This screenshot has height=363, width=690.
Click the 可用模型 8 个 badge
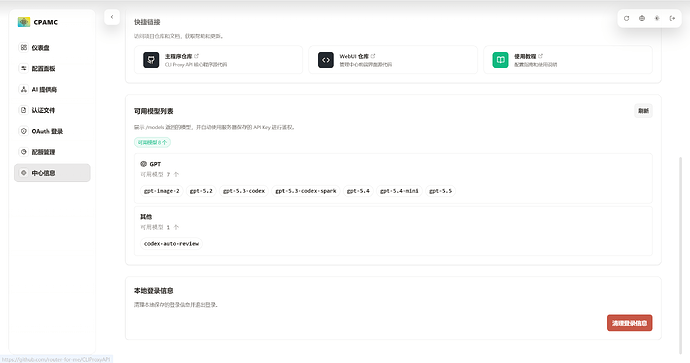click(x=152, y=143)
